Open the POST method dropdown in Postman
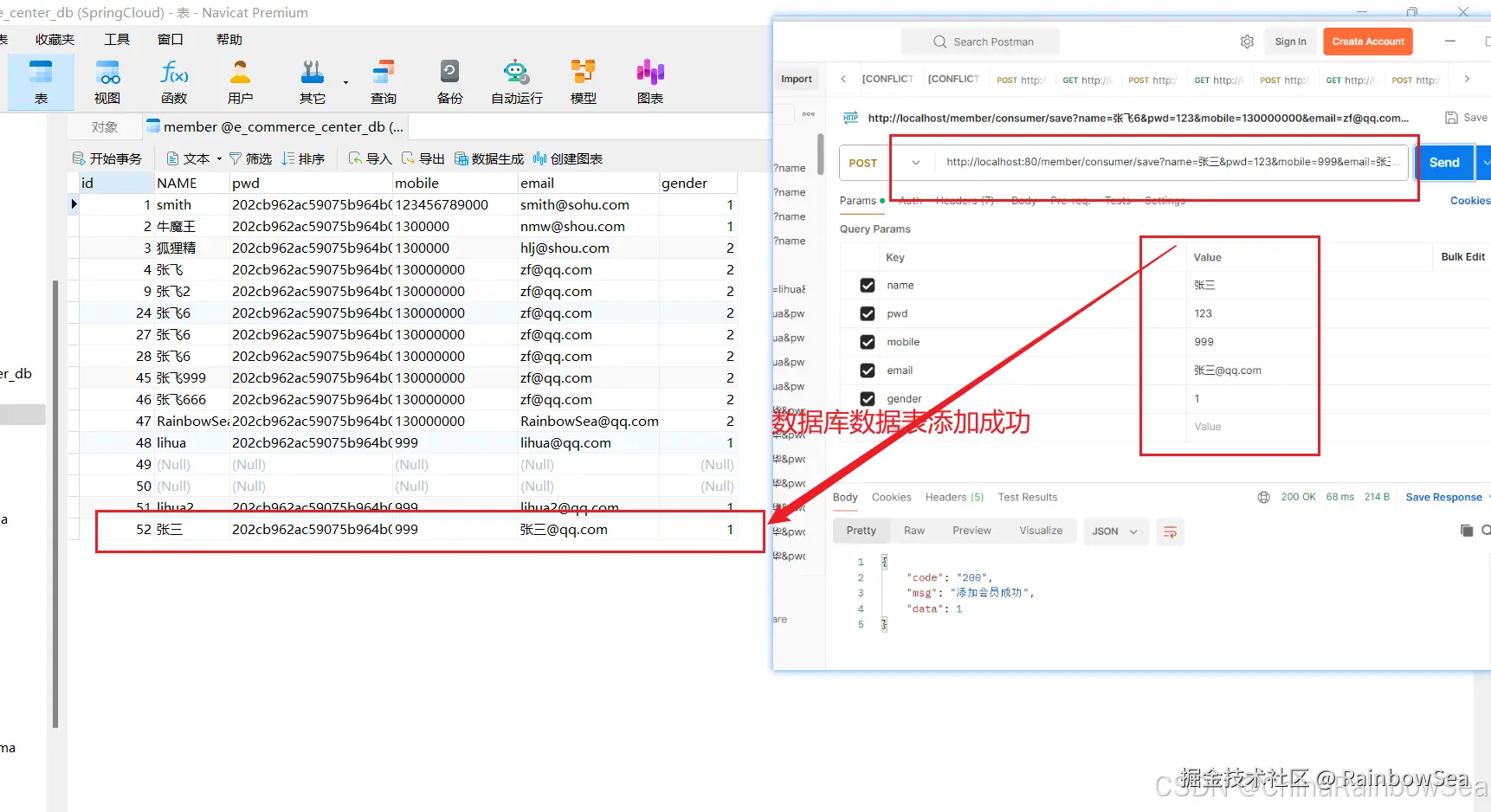This screenshot has width=1491, height=812. click(883, 163)
